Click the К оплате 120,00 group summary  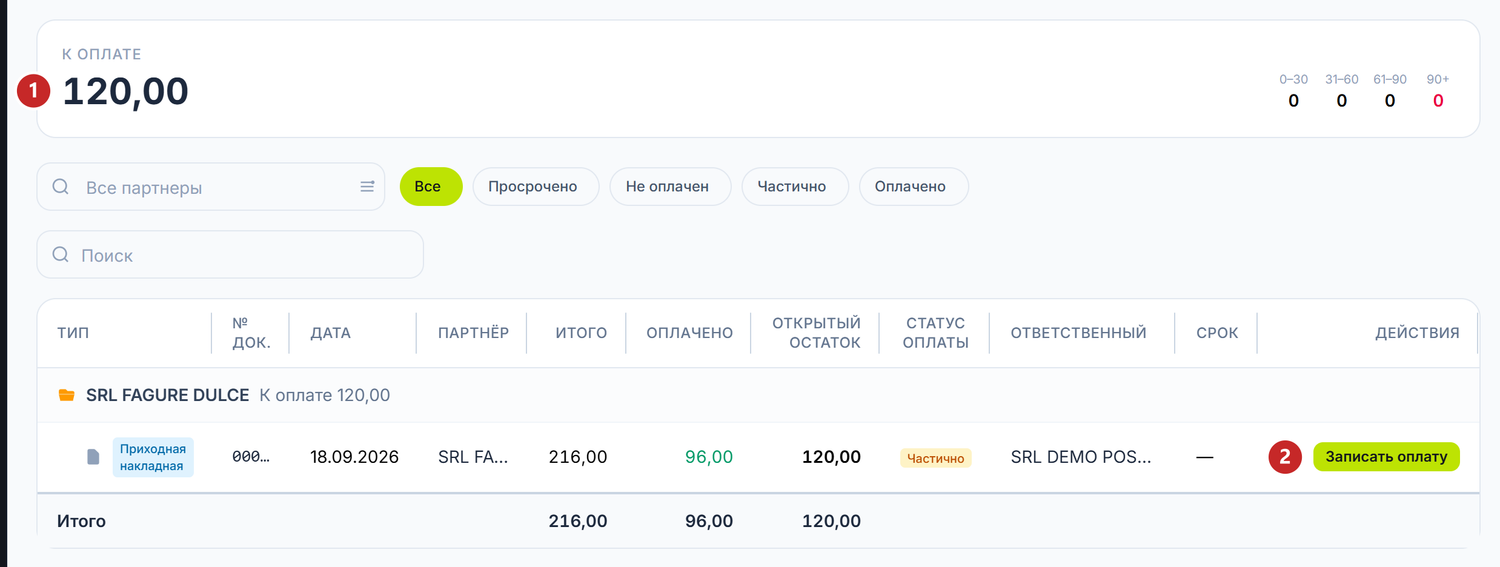tap(325, 396)
